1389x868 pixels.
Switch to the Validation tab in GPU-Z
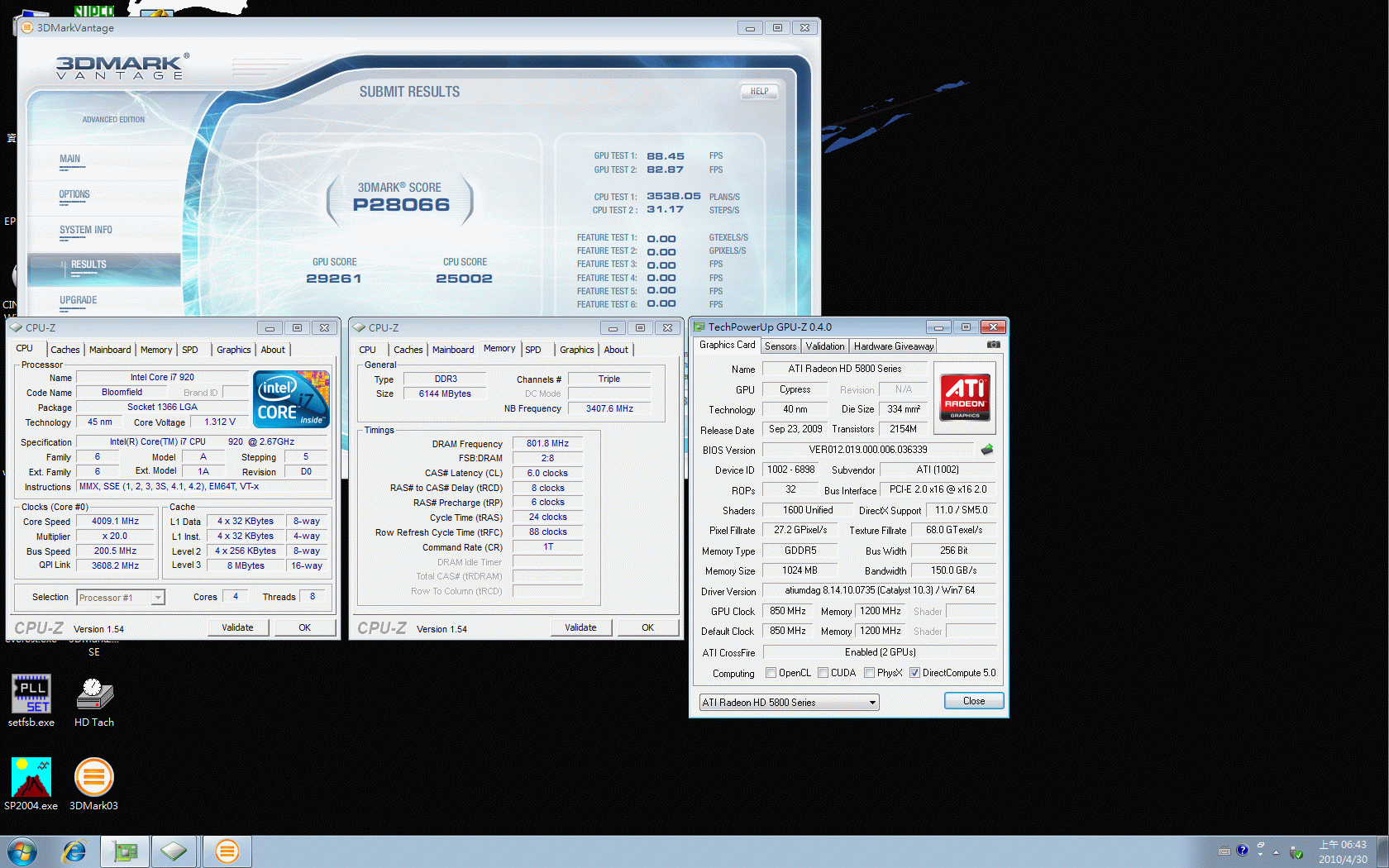point(825,346)
